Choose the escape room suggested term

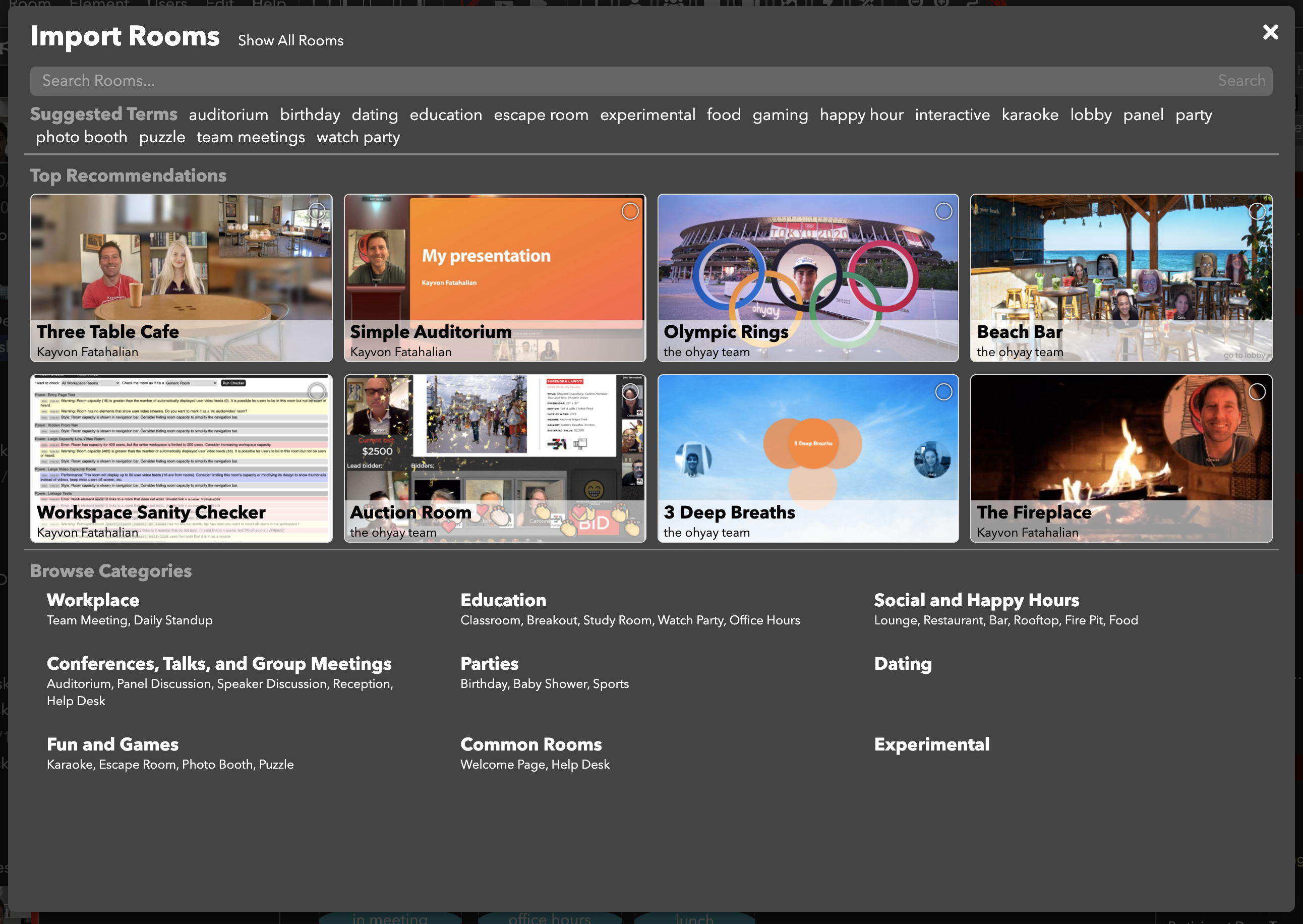541,115
